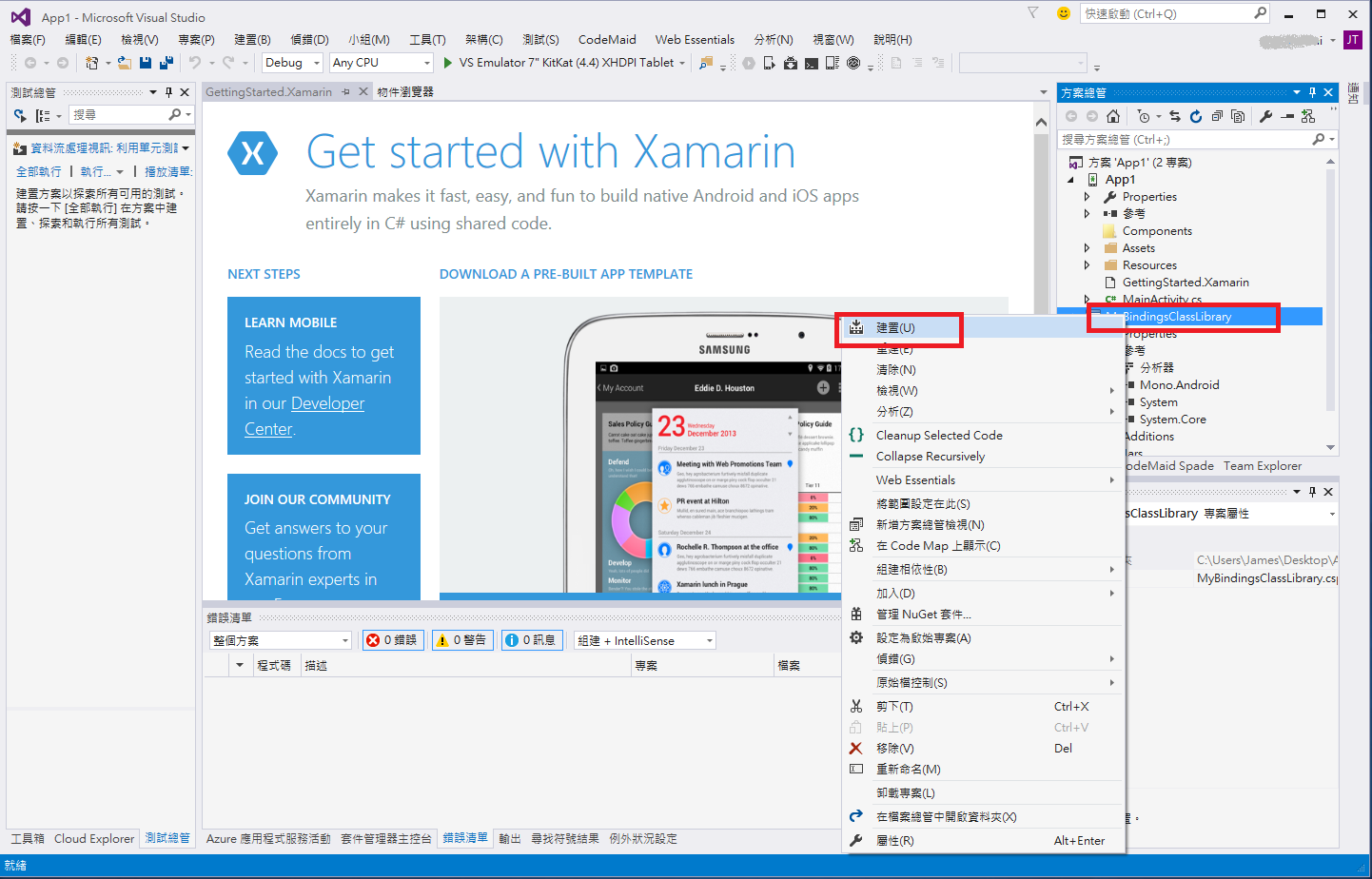Screen dimensions: 1372x879
Task: Open the Debug configuration dropdown
Action: tap(292, 63)
